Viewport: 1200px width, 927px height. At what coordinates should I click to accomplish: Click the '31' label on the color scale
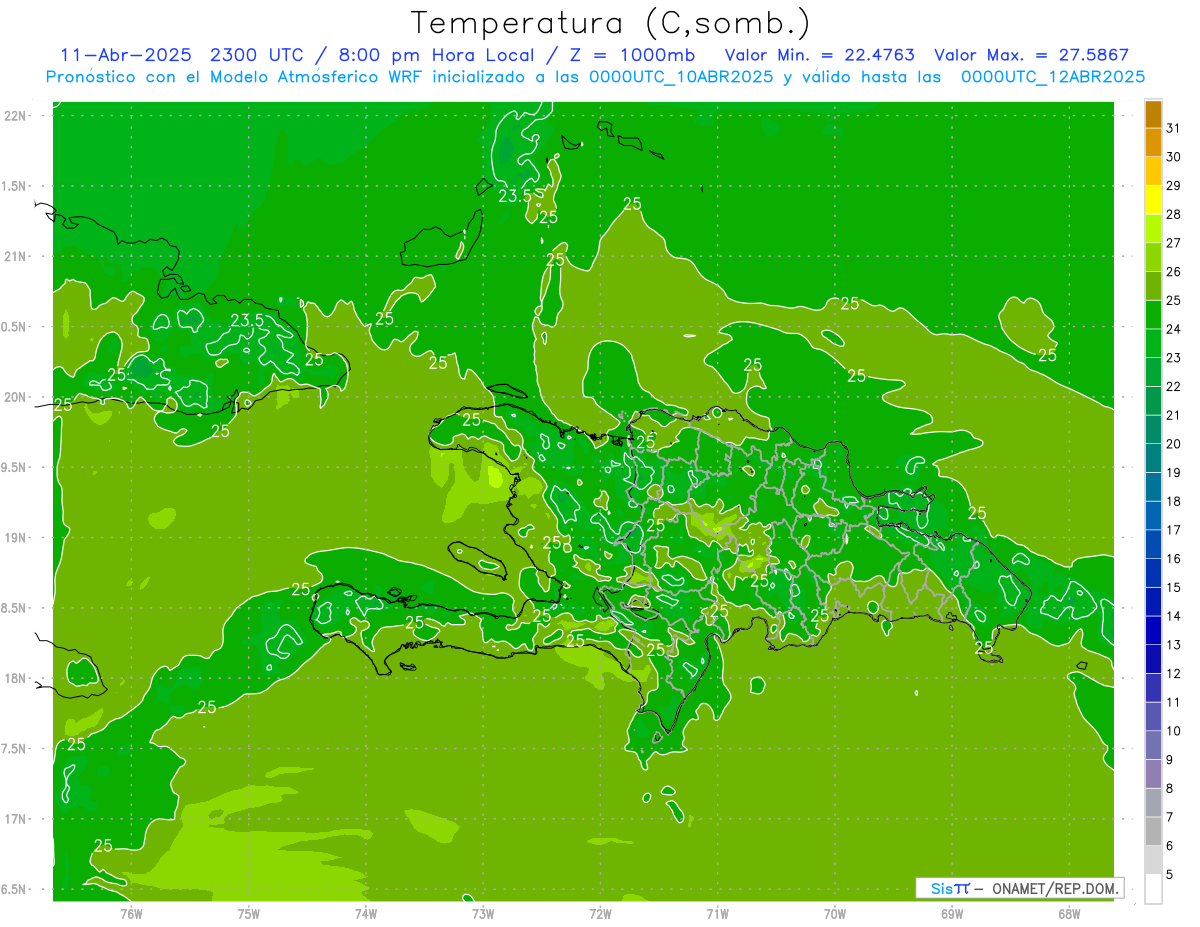pos(1174,129)
